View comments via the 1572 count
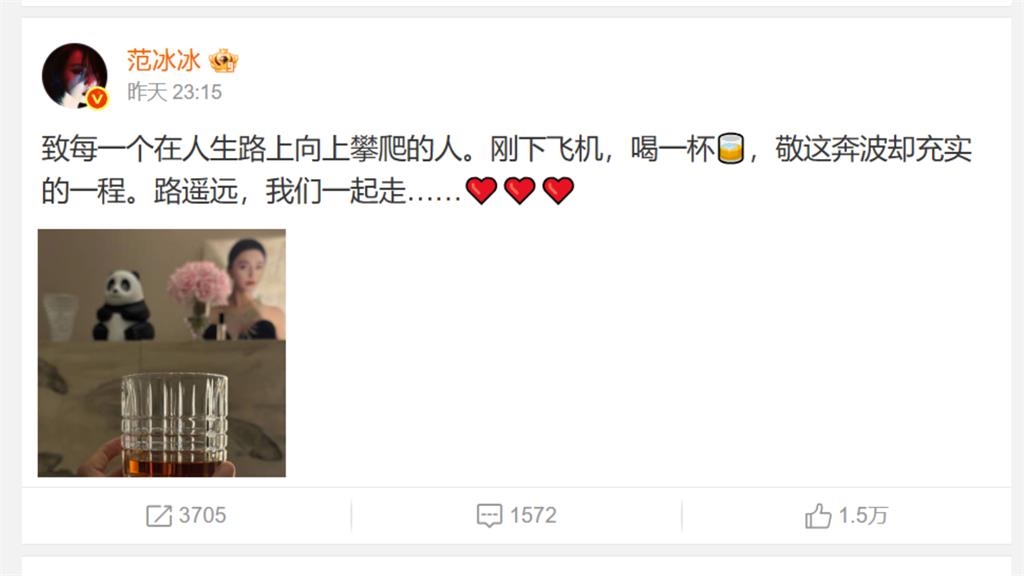The image size is (1024, 576). tap(533, 515)
